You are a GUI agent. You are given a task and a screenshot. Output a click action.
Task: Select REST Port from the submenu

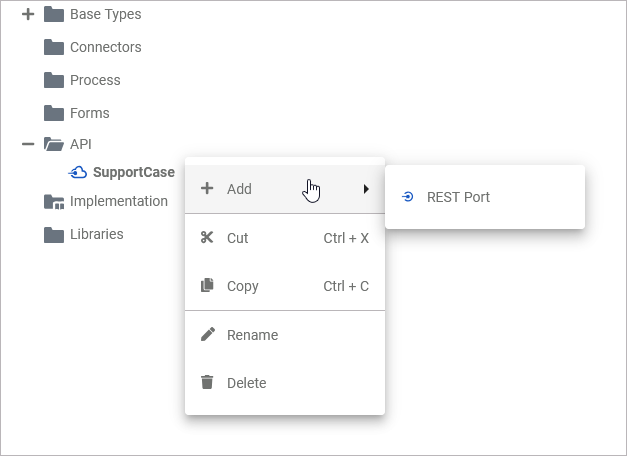pyautogui.click(x=458, y=197)
